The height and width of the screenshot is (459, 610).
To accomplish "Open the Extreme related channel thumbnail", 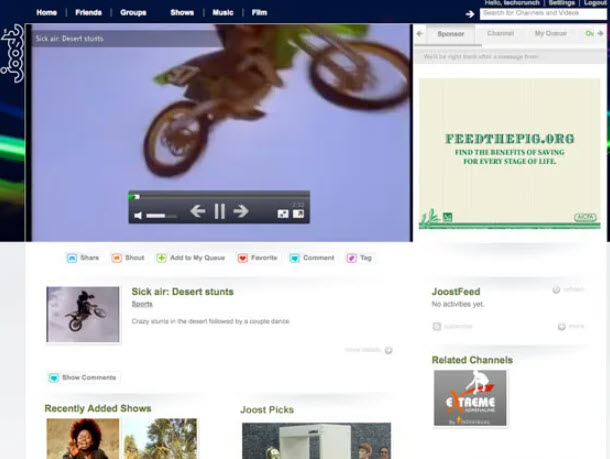I will tap(470, 398).
